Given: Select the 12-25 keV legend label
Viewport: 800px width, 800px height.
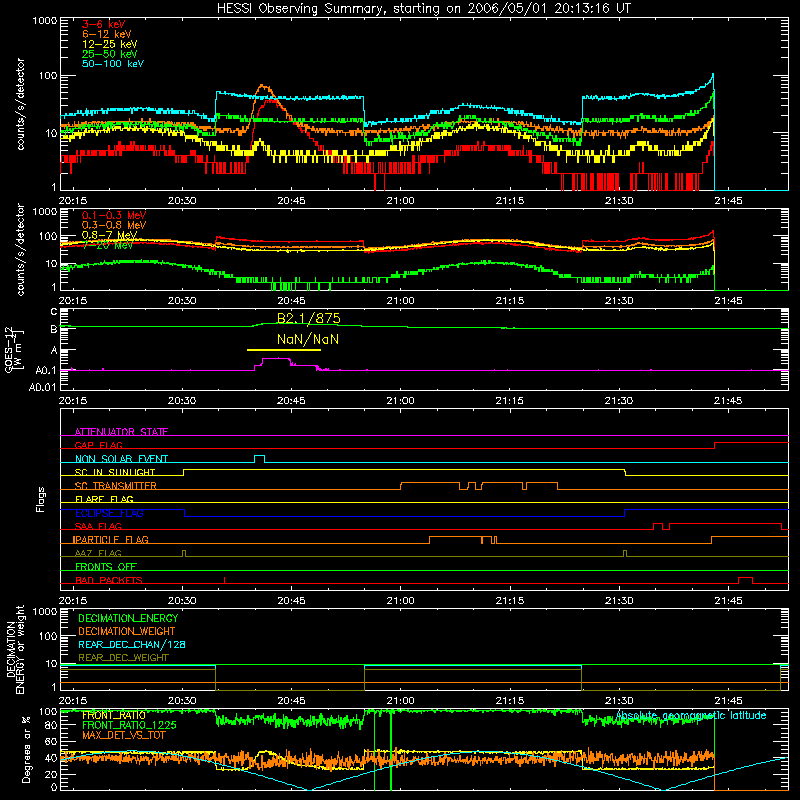Looking at the screenshot, I should click(x=110, y=44).
